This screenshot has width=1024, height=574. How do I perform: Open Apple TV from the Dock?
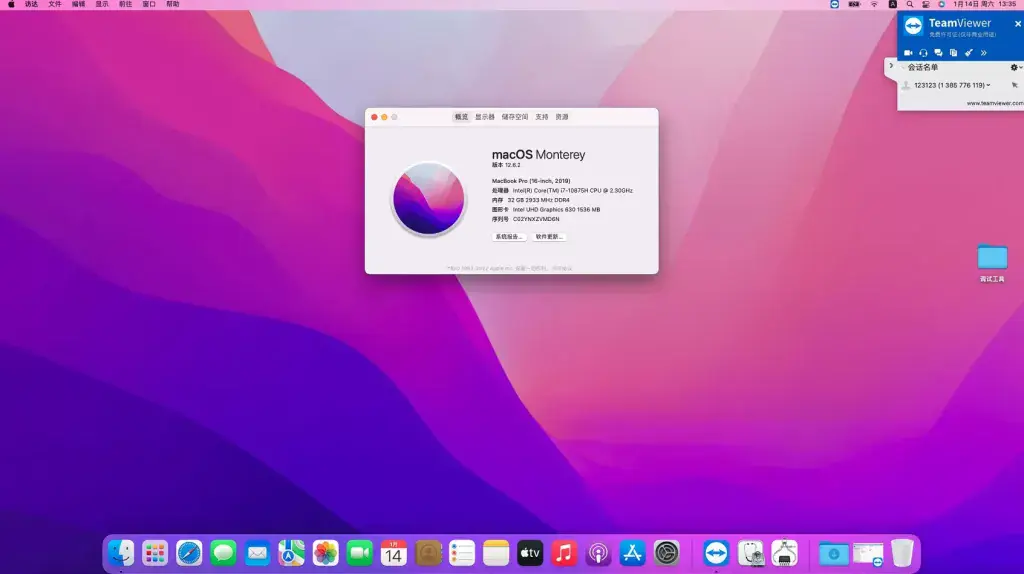[x=530, y=553]
